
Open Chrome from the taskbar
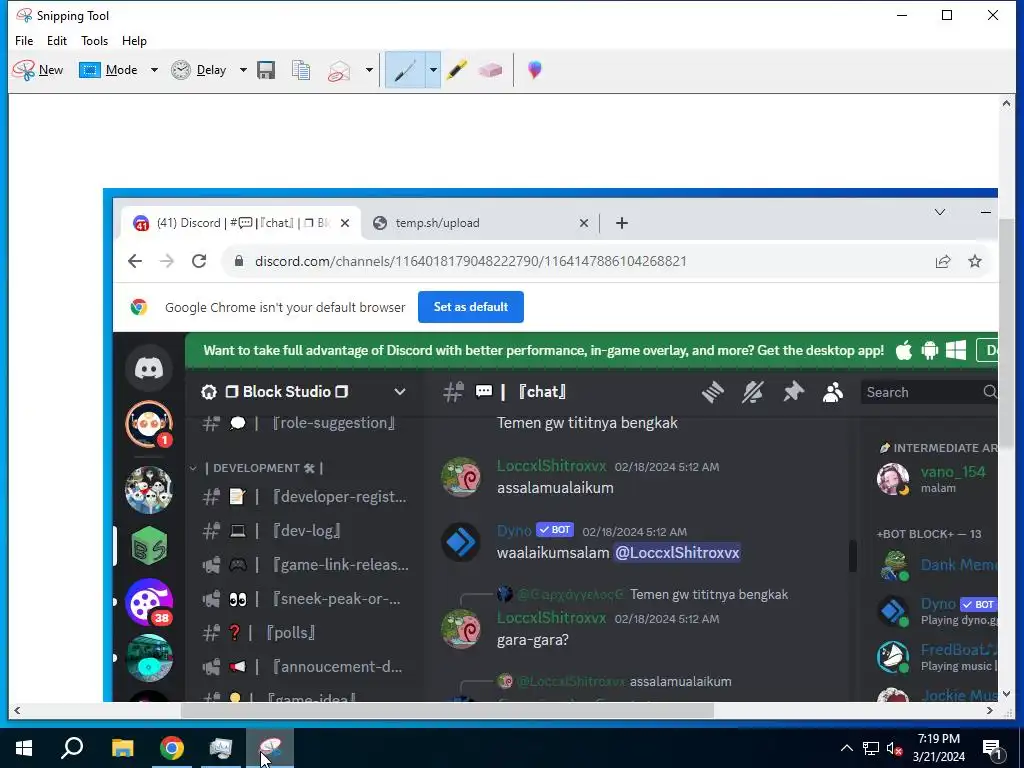tap(172, 748)
